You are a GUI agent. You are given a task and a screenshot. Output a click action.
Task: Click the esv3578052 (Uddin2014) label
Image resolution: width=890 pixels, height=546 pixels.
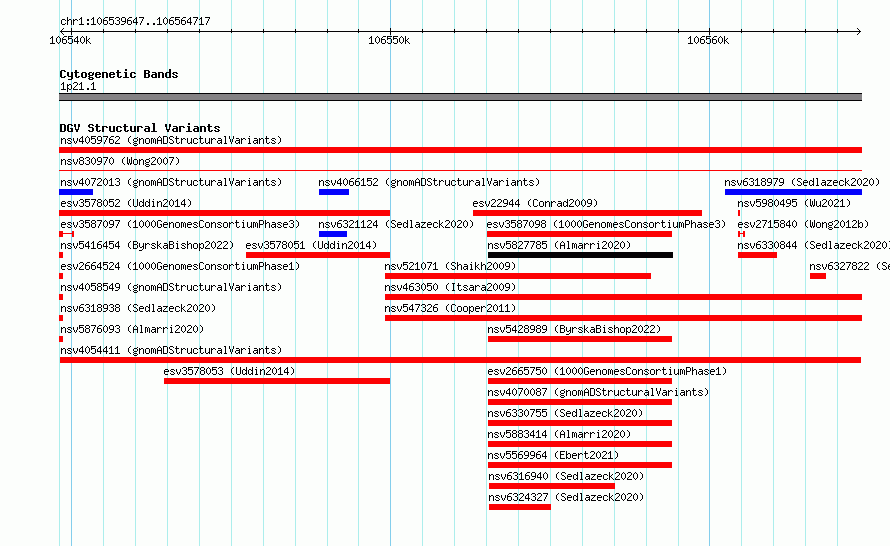(126, 203)
